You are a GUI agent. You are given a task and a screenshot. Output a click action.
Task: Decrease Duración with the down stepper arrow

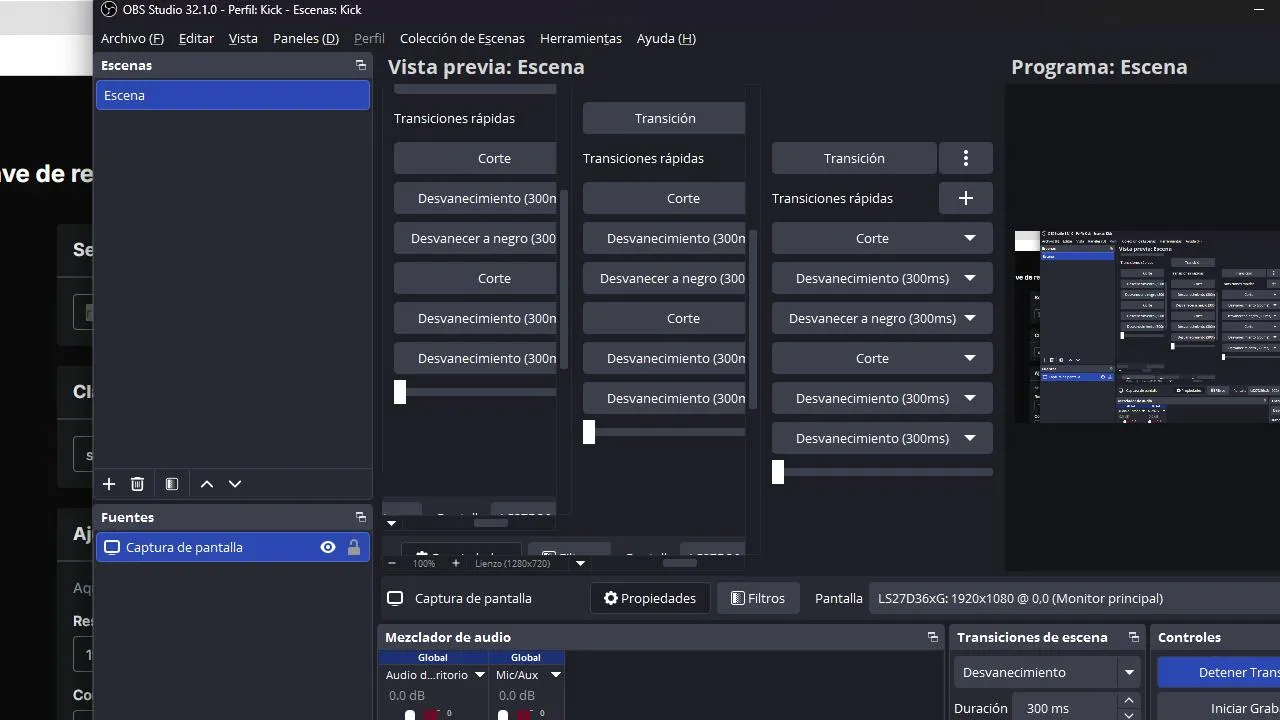(x=1129, y=714)
